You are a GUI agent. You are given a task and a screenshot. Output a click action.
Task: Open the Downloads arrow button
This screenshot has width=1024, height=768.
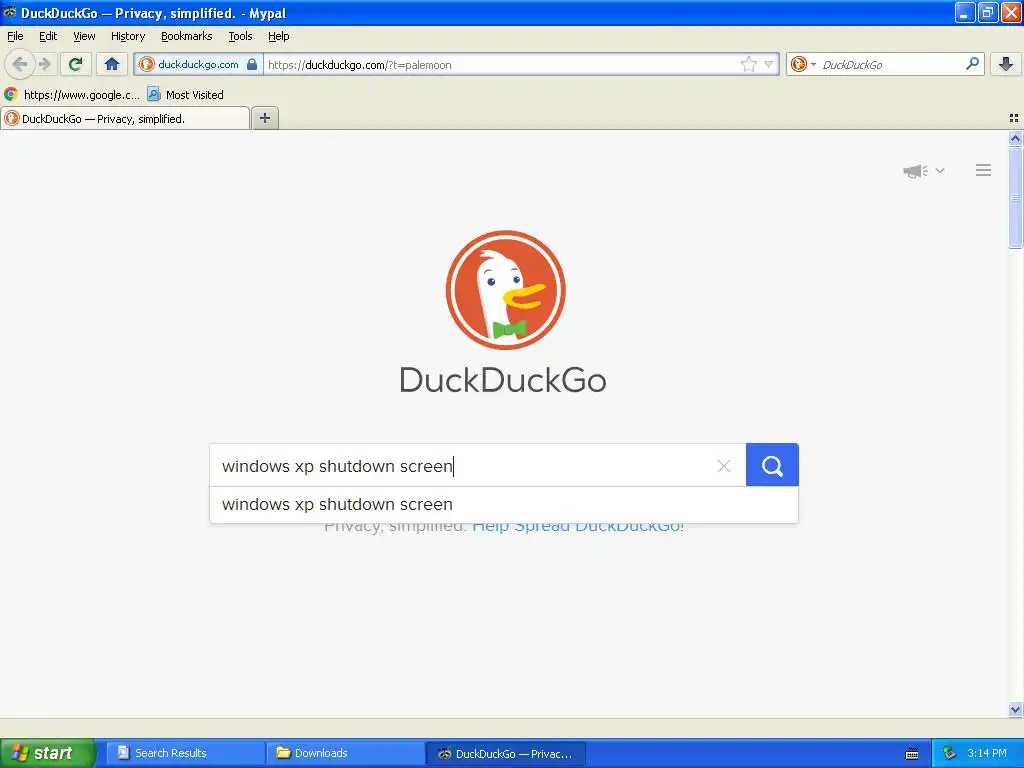point(1006,64)
